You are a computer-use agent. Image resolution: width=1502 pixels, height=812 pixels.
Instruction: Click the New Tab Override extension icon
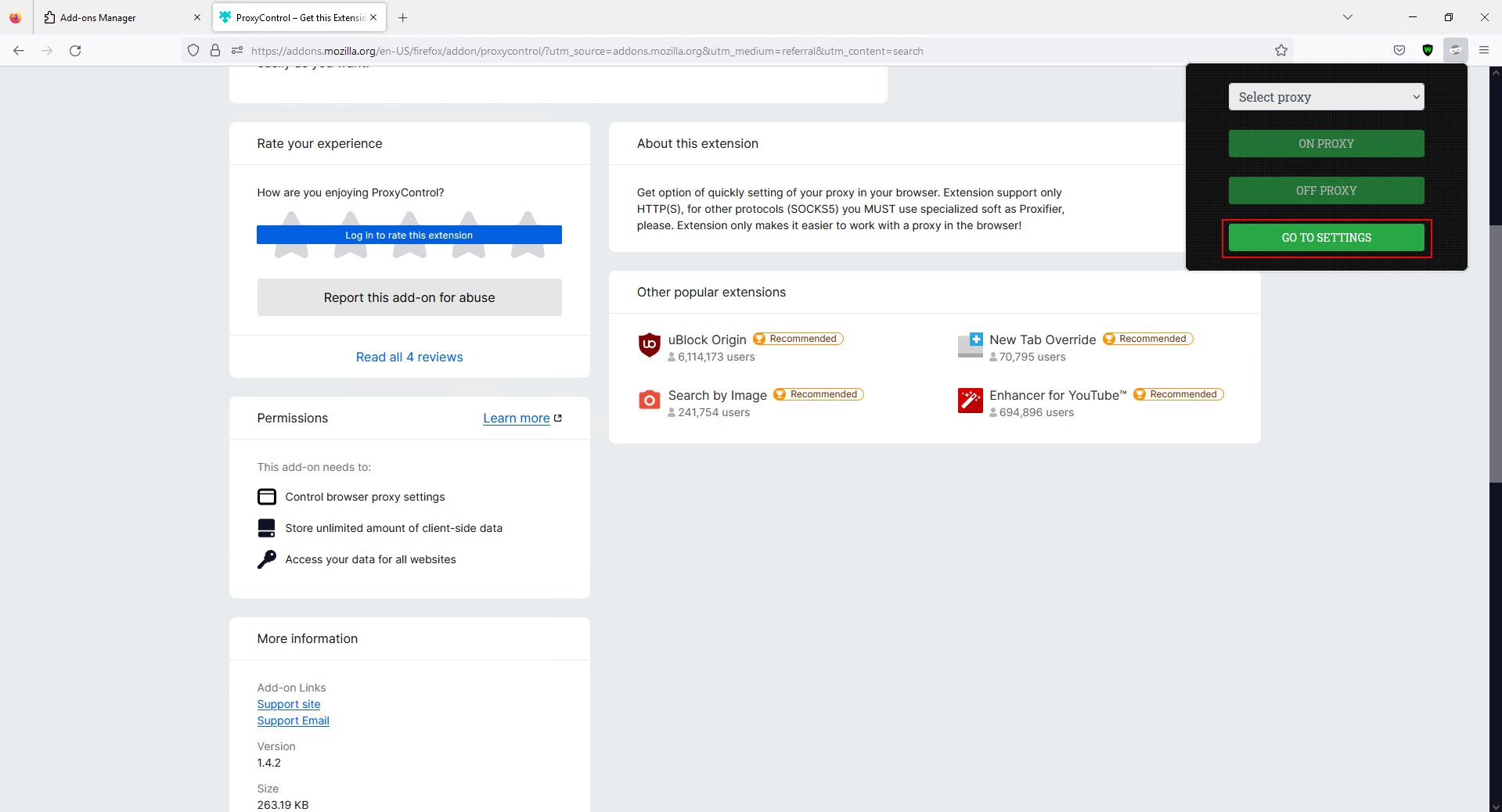click(x=971, y=345)
